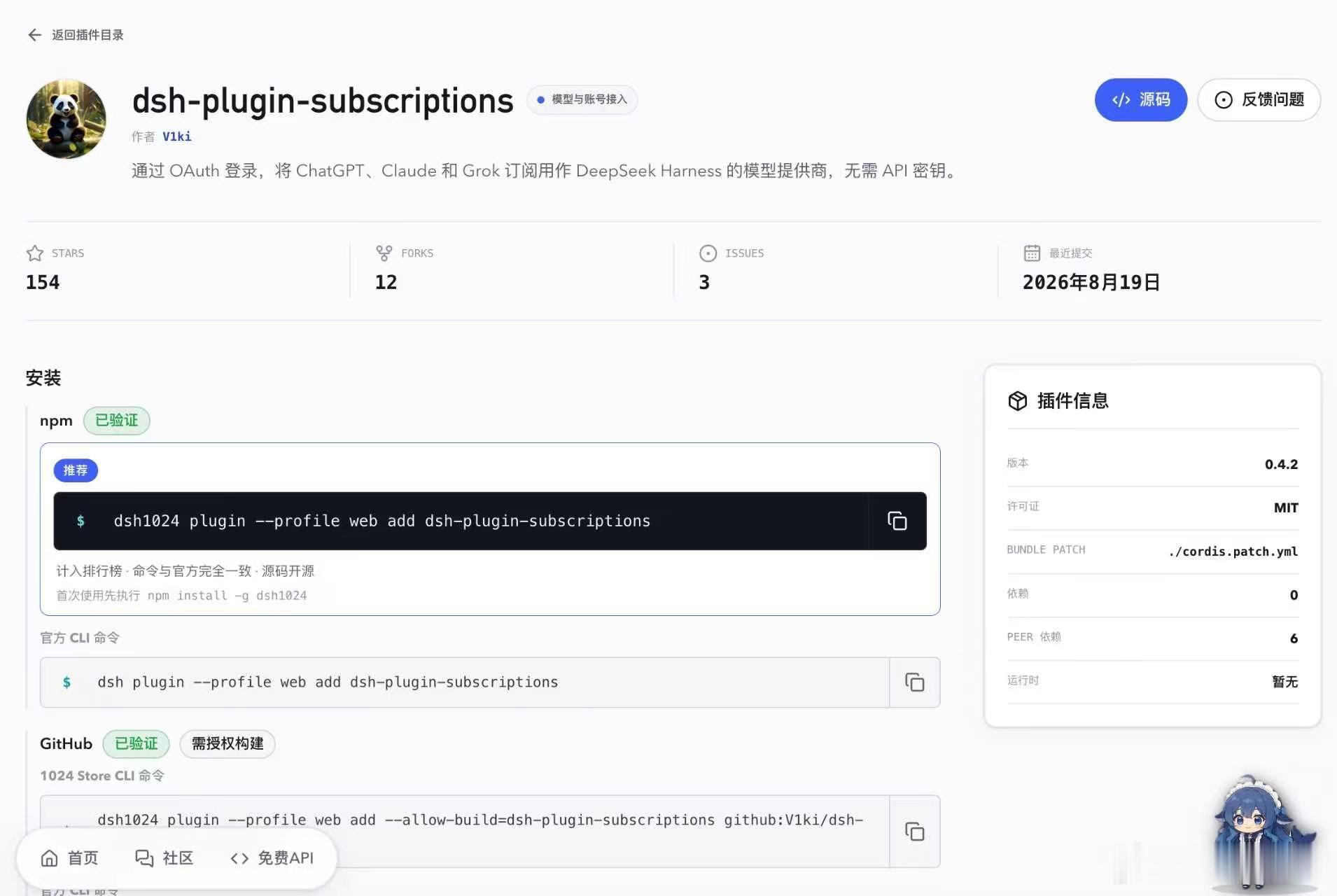Click the 已验证 badge next to GitHub

[x=136, y=743]
